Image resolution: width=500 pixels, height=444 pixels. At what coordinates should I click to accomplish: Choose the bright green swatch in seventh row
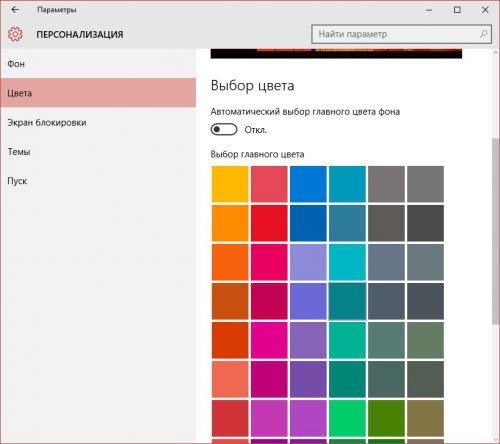click(x=347, y=418)
